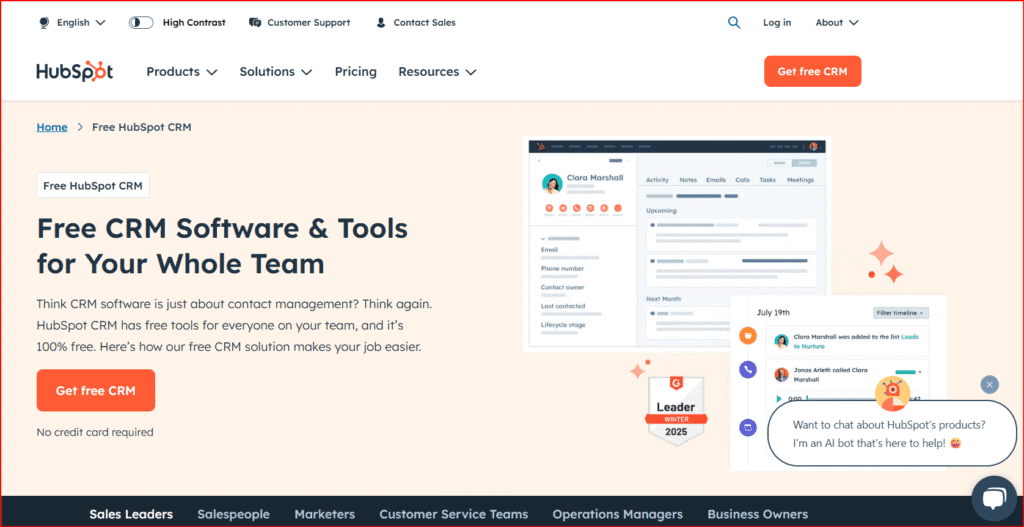Select the Customer Service Teams tab
Viewport: 1024px width, 527px height.
pos(454,514)
